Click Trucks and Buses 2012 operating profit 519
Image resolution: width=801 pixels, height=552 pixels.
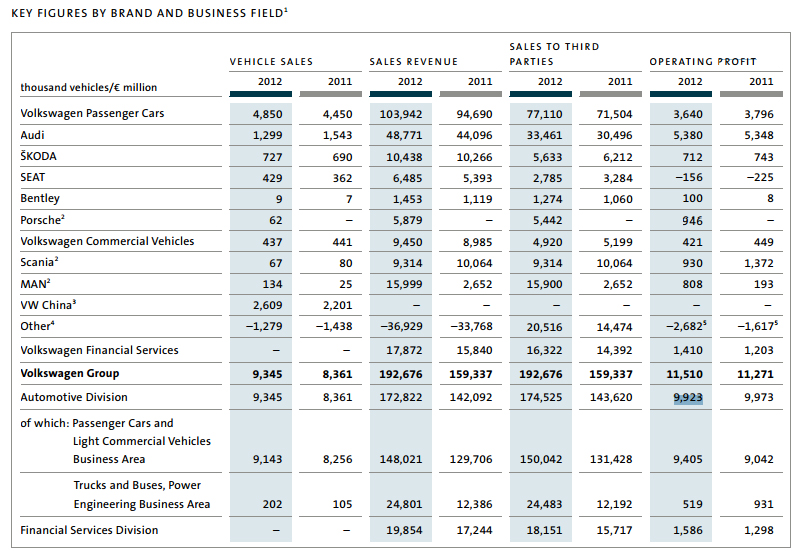click(x=692, y=504)
